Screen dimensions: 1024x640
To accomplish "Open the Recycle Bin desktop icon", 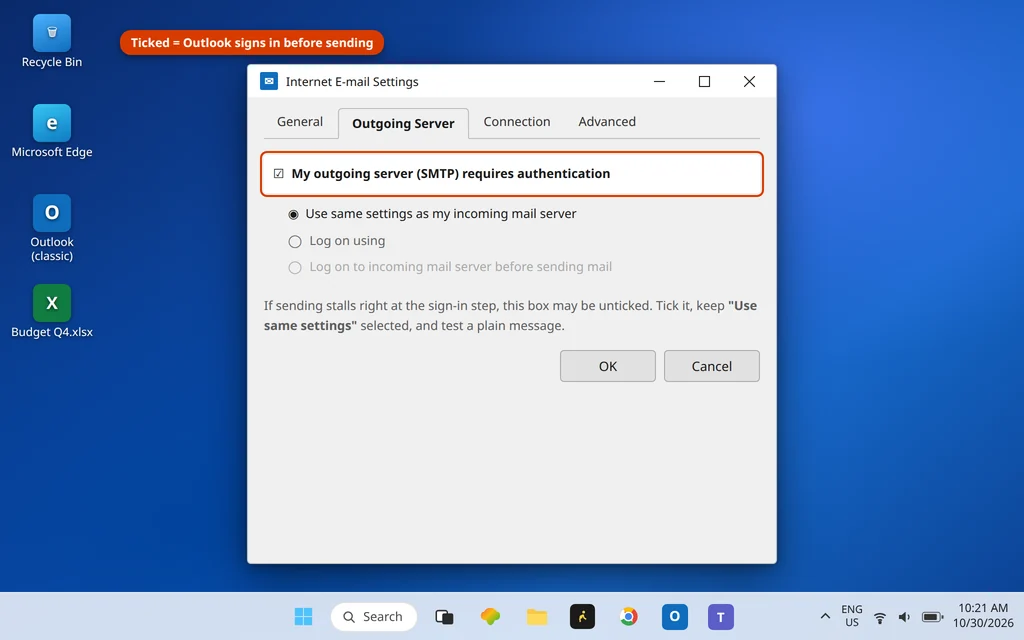I will coord(52,41).
